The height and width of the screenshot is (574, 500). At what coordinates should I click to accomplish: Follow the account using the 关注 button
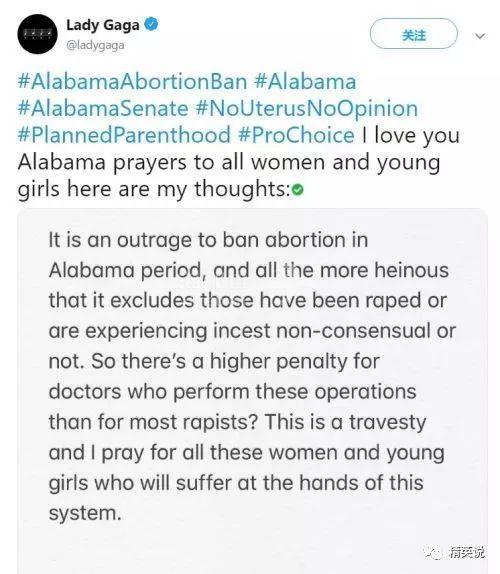(414, 34)
